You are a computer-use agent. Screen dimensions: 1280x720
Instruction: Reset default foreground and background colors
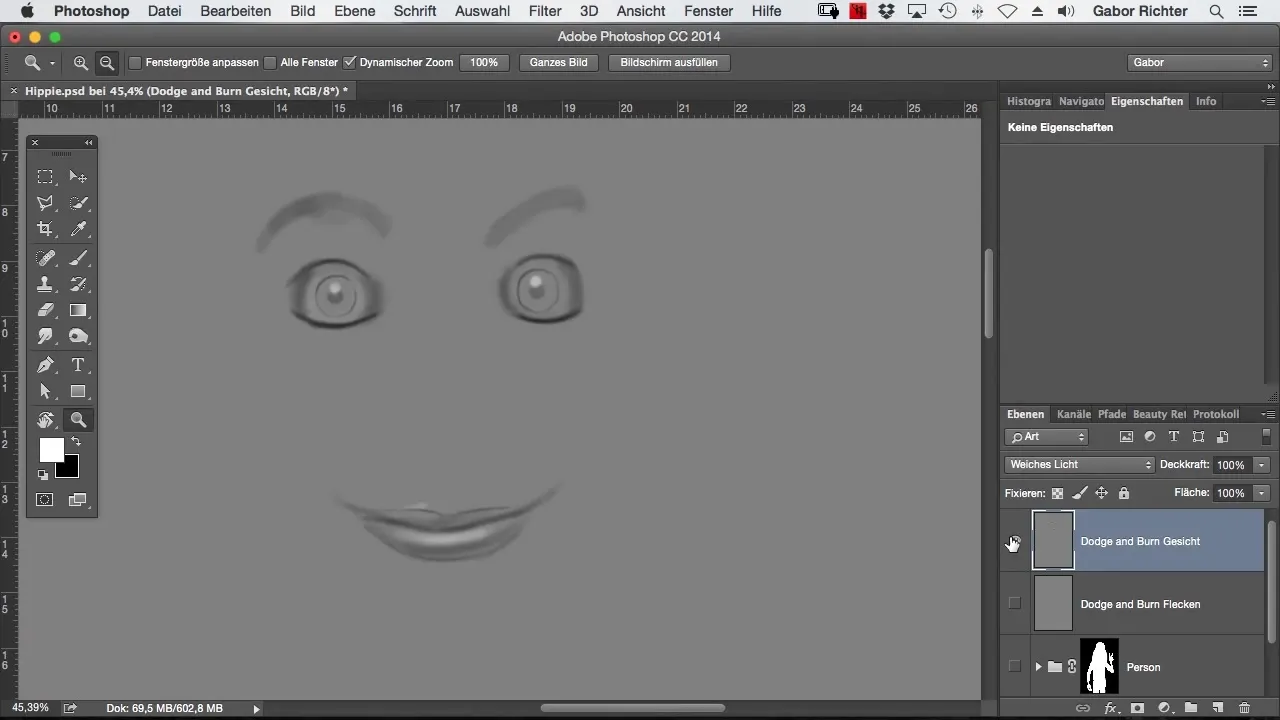click(x=43, y=475)
